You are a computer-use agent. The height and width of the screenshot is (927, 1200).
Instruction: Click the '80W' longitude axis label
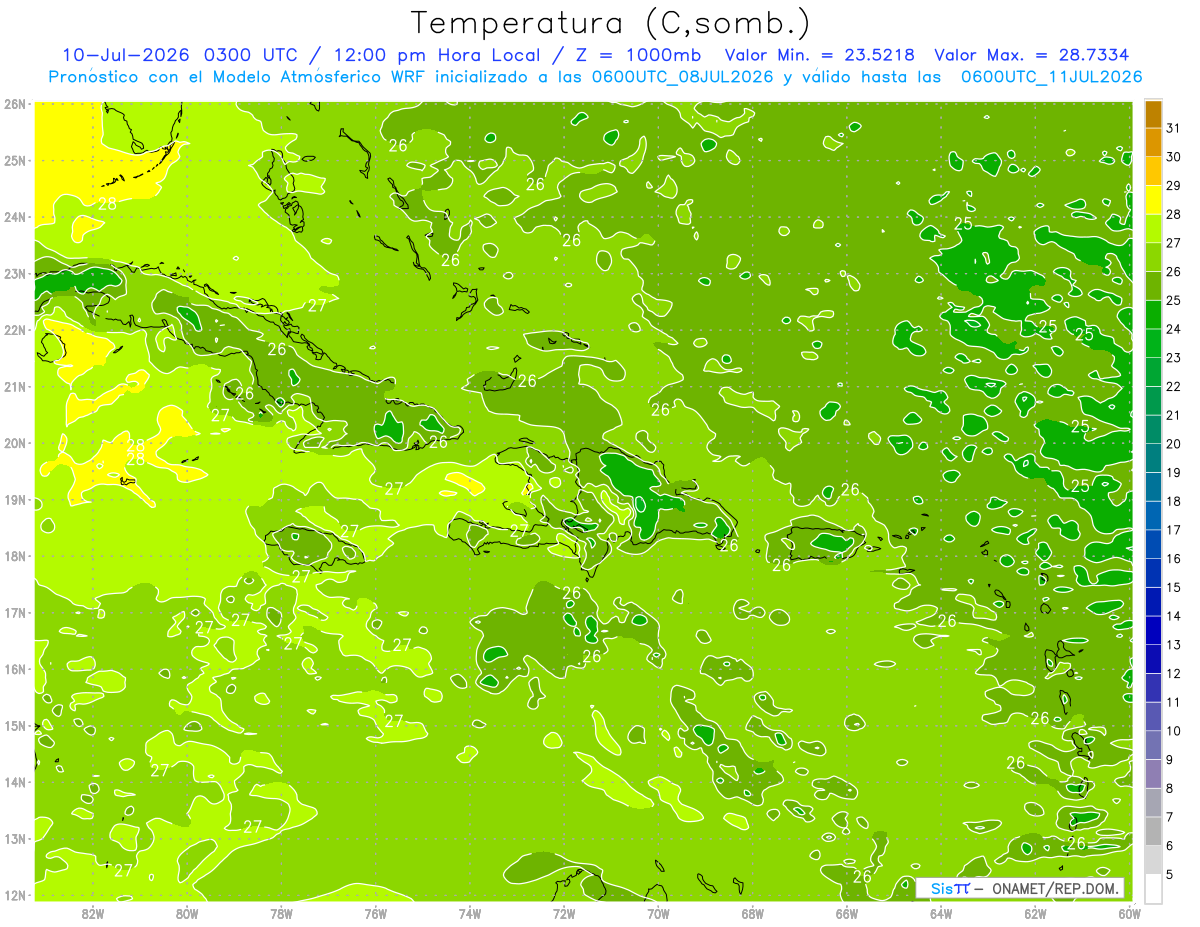click(187, 913)
